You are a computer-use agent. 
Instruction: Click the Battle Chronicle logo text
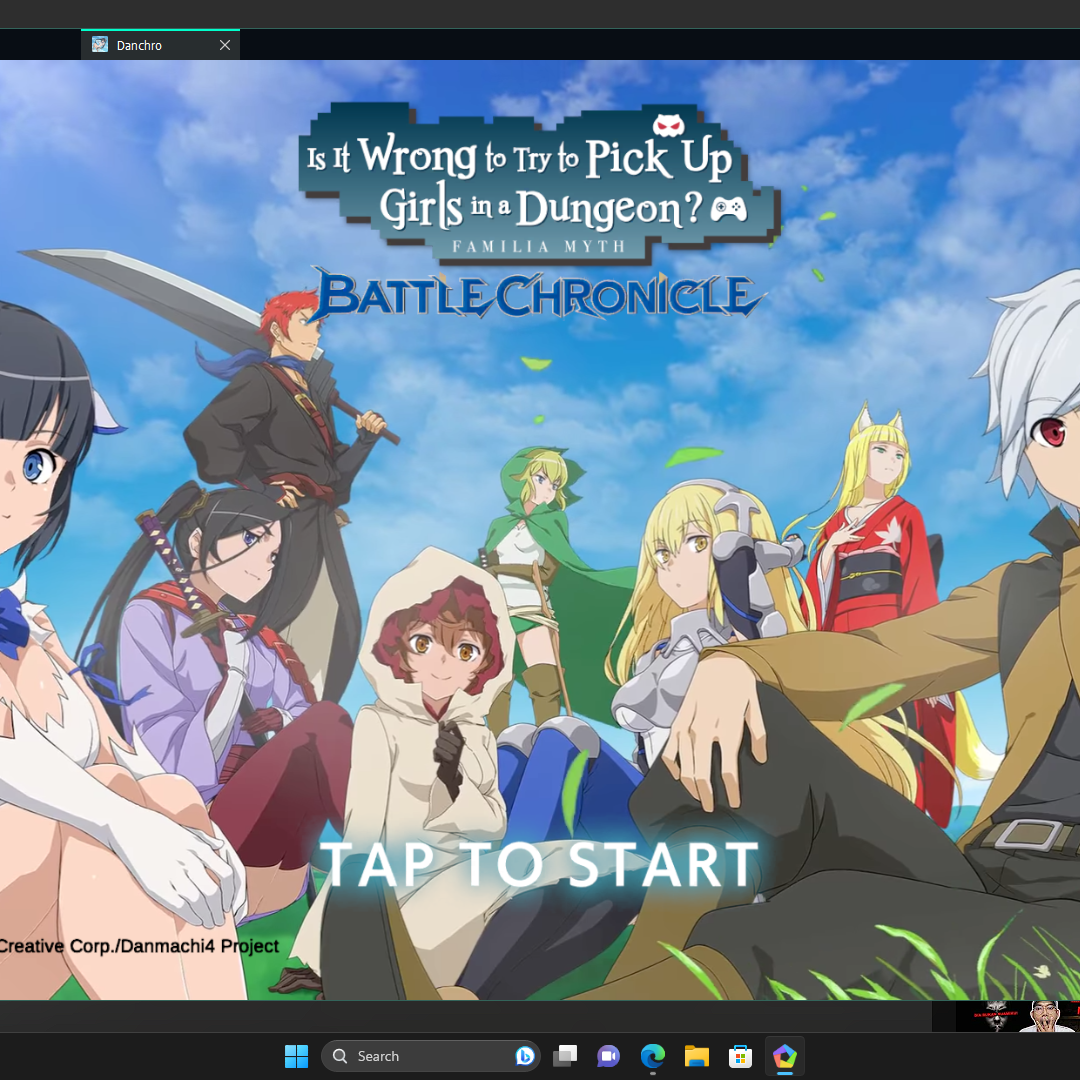click(538, 296)
